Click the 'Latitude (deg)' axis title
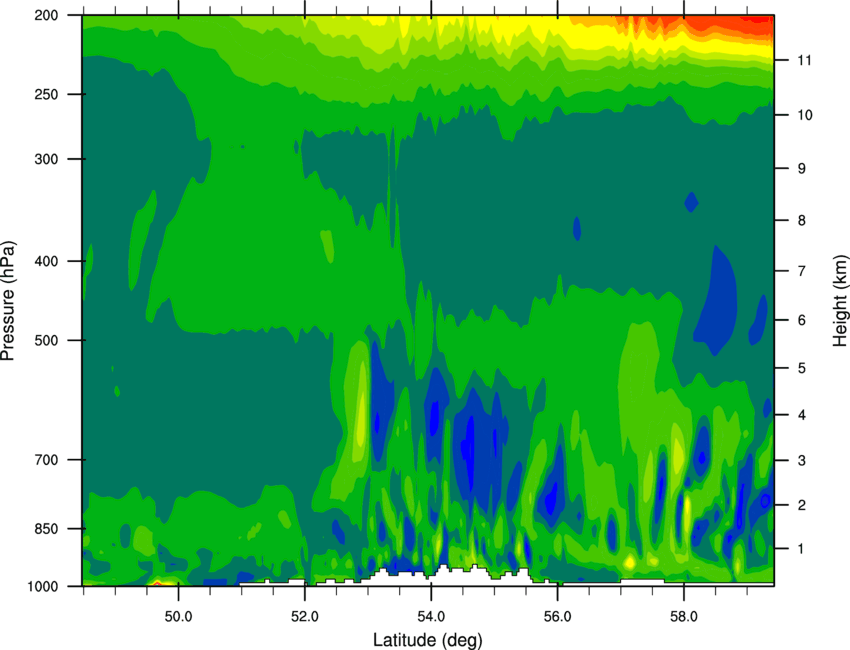The width and height of the screenshot is (850, 650). 428,640
